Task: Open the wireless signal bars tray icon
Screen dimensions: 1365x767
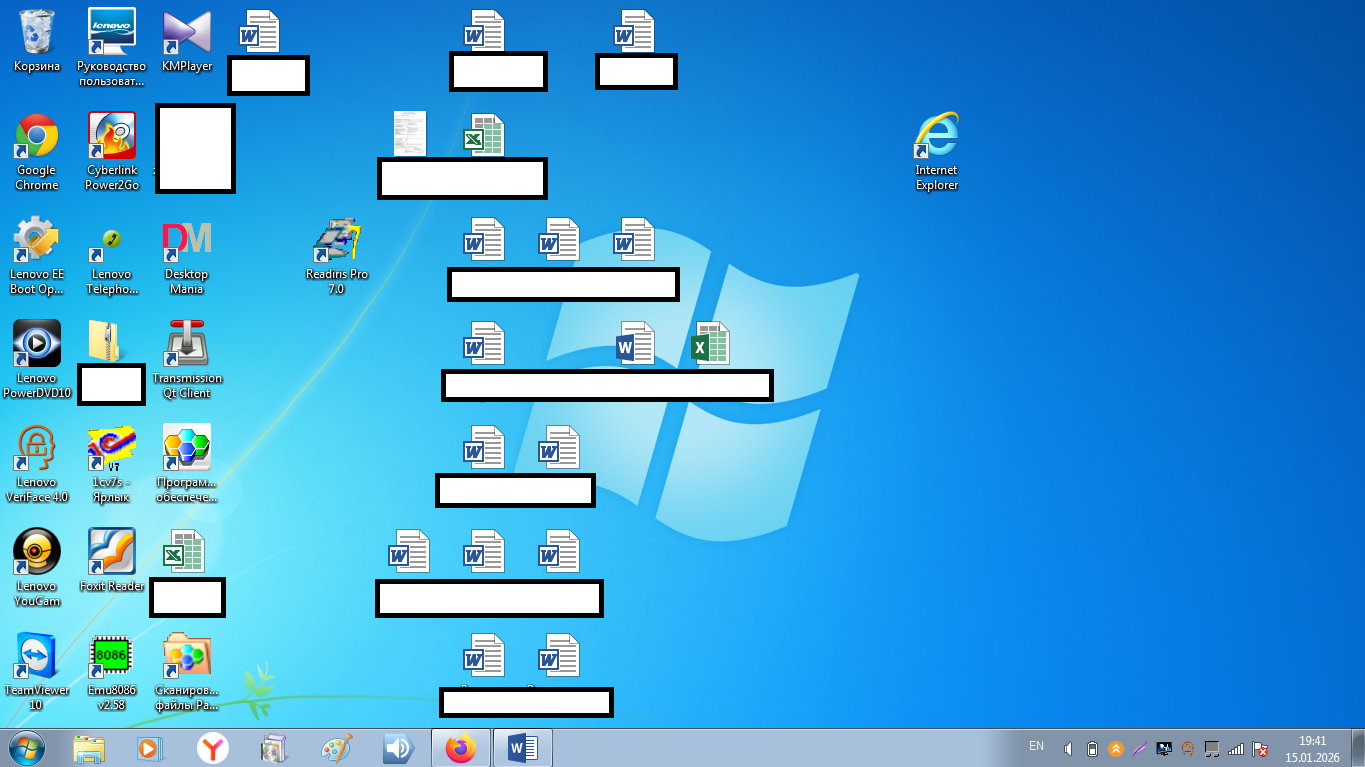Action: click(x=1237, y=748)
